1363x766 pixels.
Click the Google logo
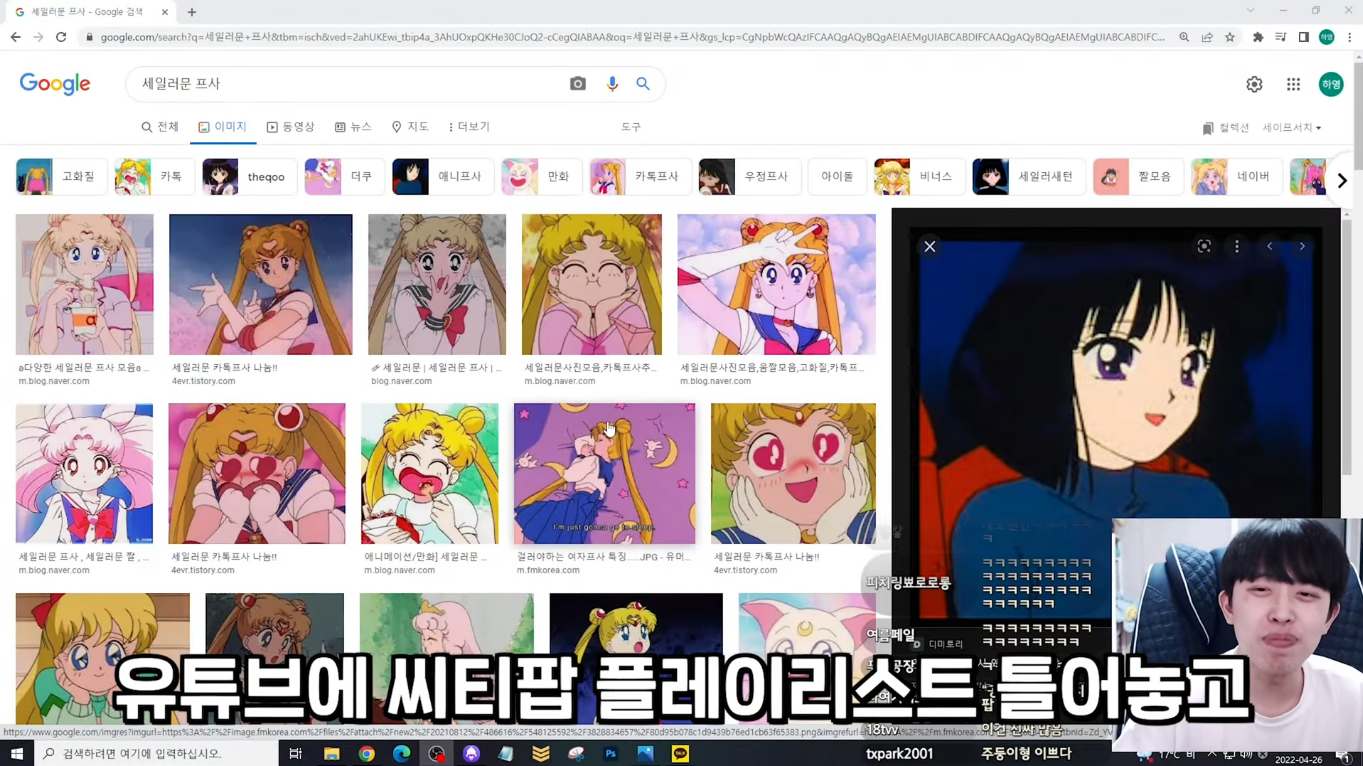click(x=55, y=85)
